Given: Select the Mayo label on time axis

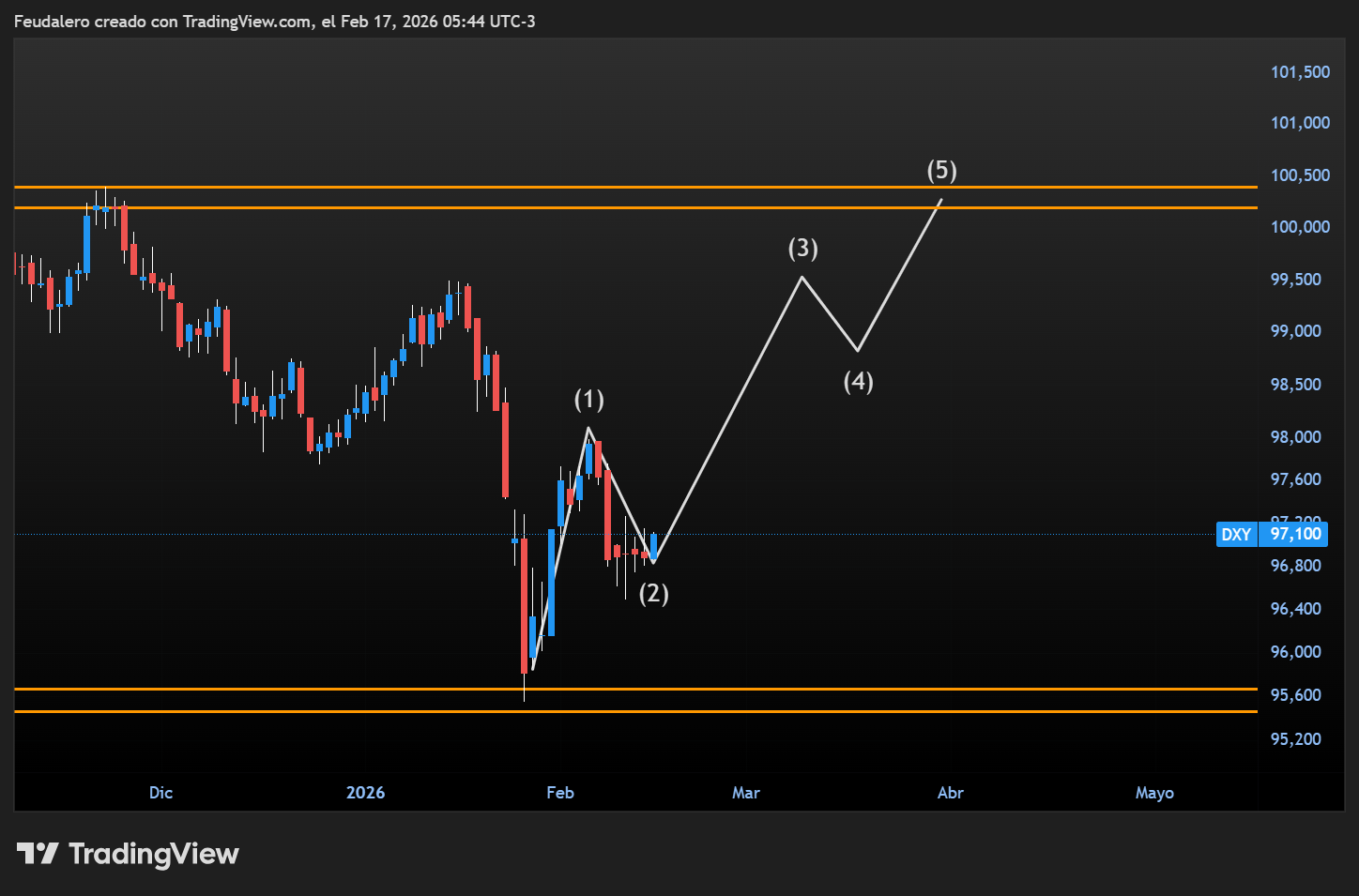Looking at the screenshot, I should click(x=1154, y=793).
